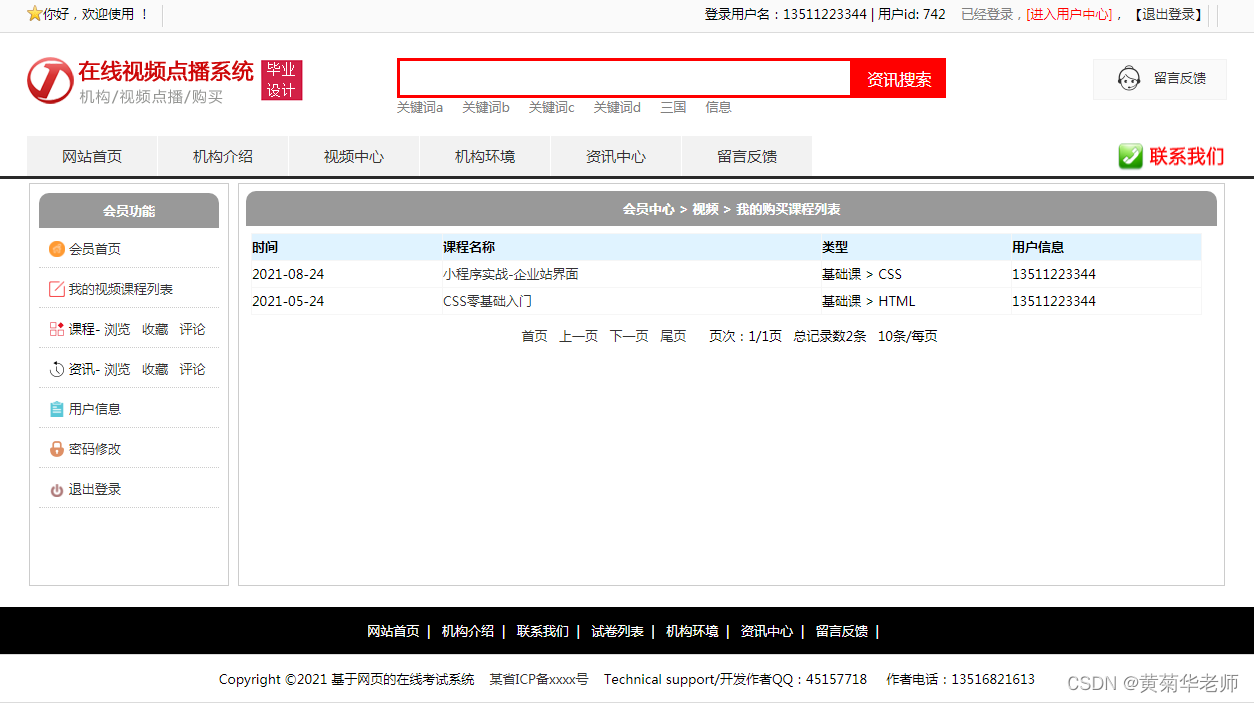
Task: Click the star icon beside the welcome greeting
Action: 34,14
